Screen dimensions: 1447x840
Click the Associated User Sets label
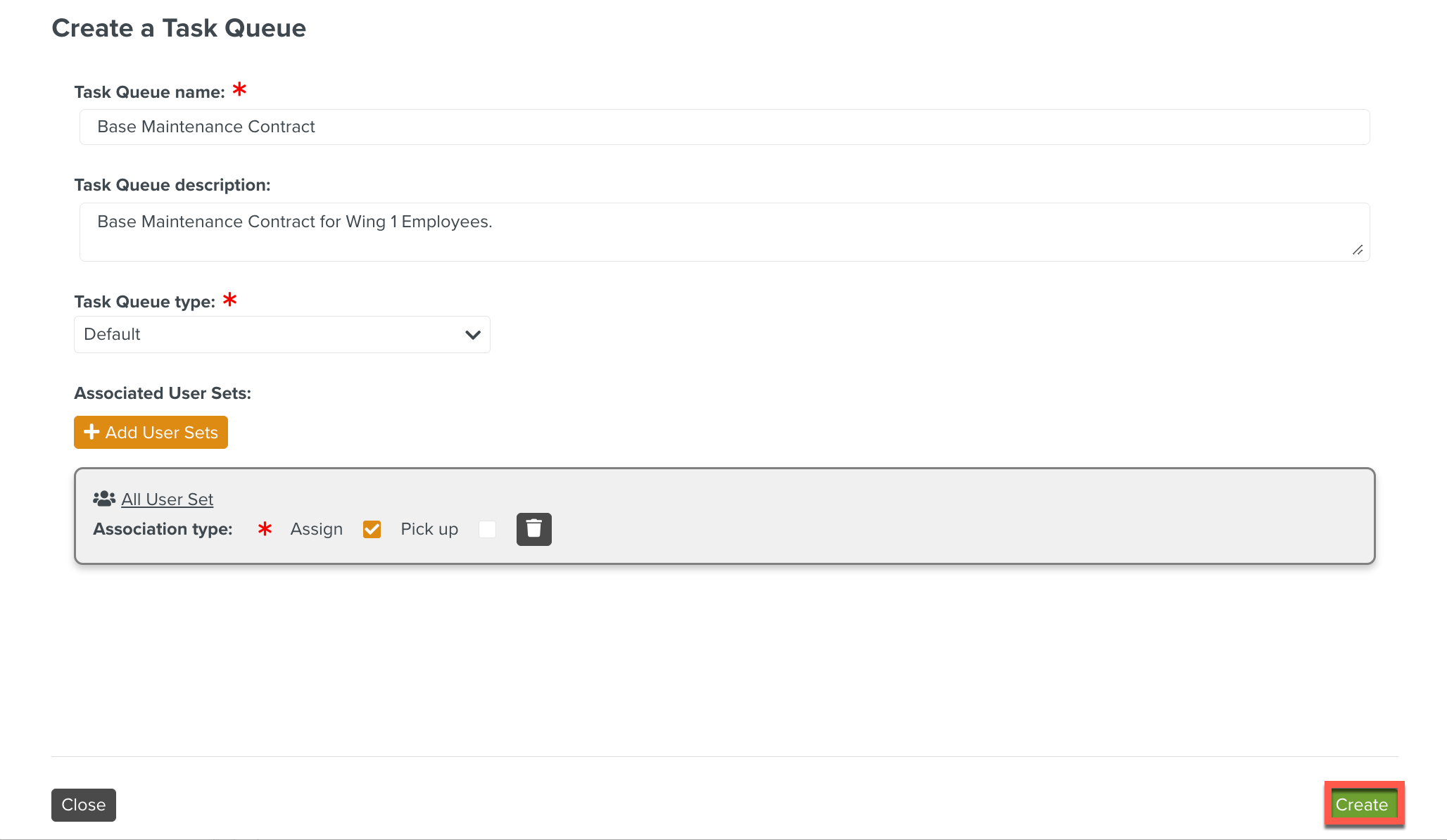(163, 393)
